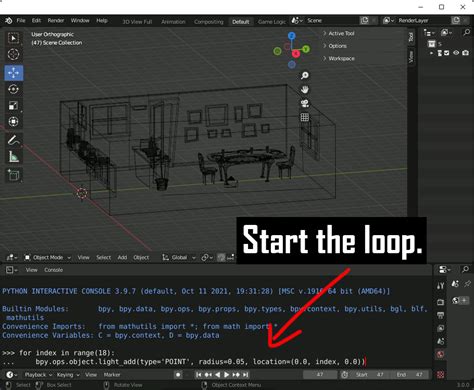
Task: Click the viewport pan hand icon
Action: coord(305,90)
